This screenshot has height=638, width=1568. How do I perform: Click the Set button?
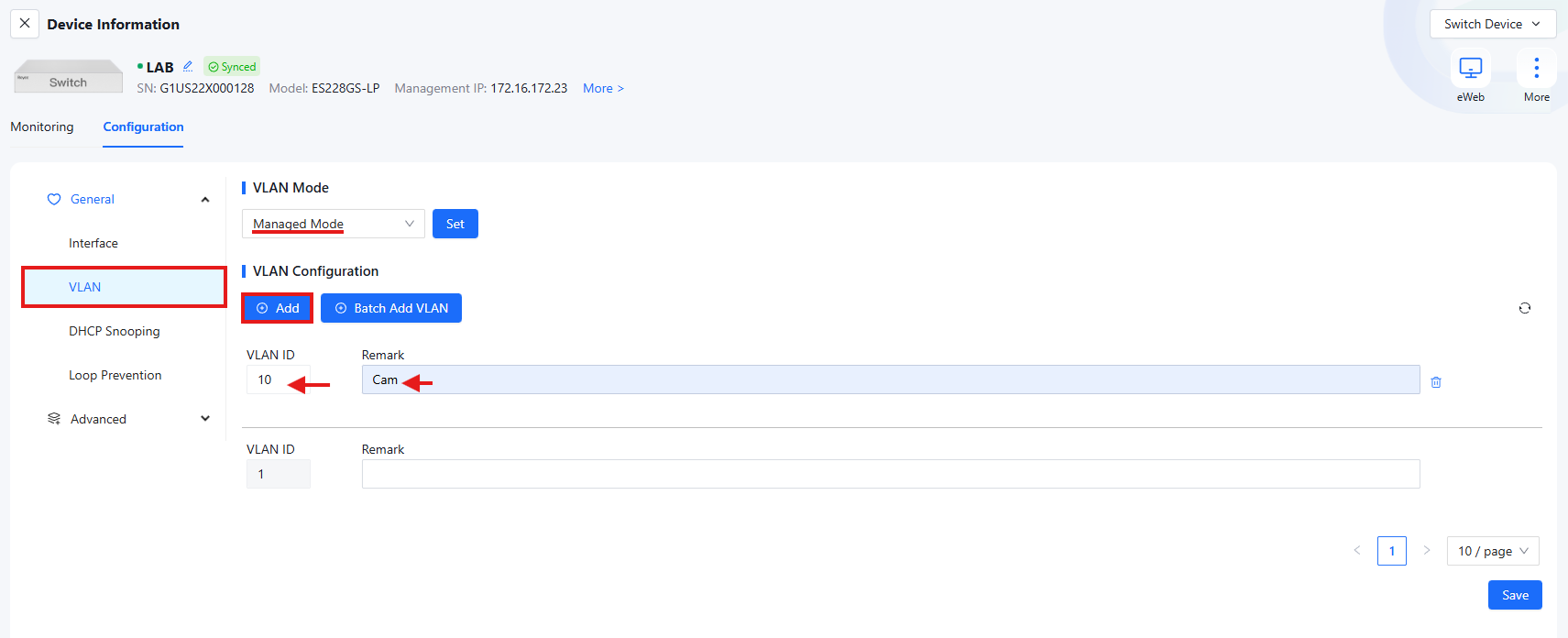coord(455,224)
